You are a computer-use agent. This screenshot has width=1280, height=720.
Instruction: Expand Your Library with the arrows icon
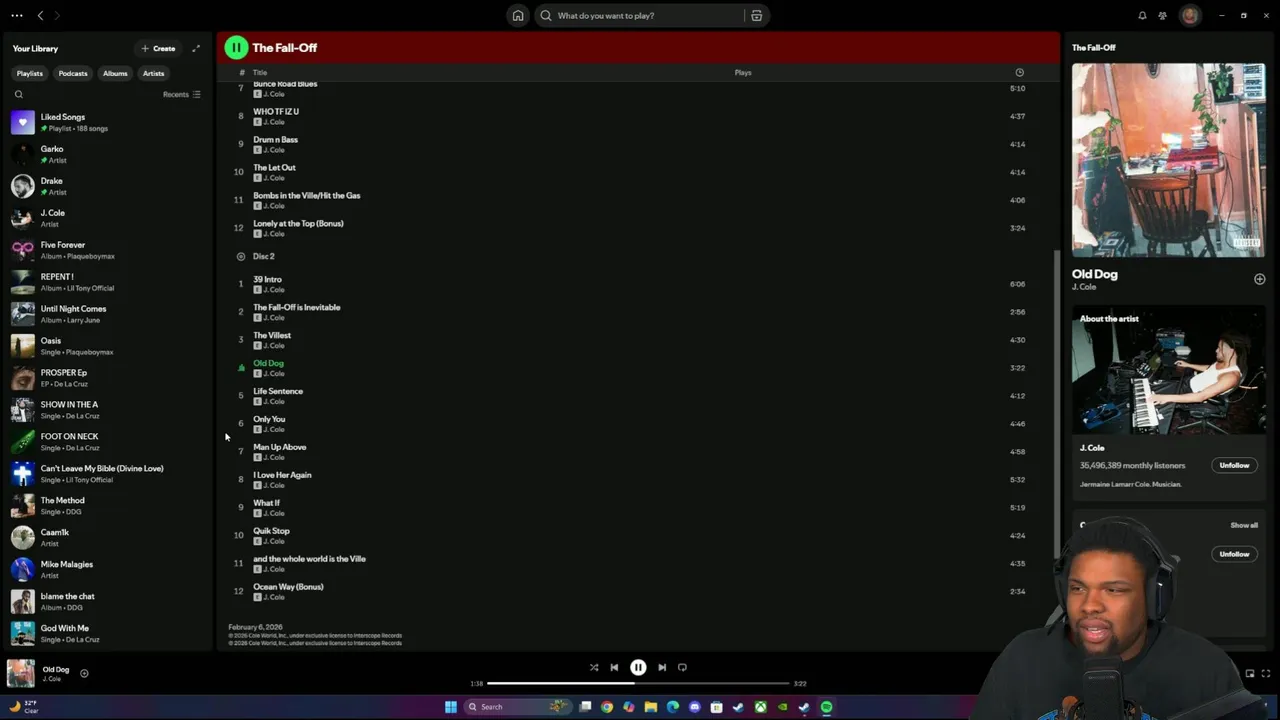[x=196, y=48]
